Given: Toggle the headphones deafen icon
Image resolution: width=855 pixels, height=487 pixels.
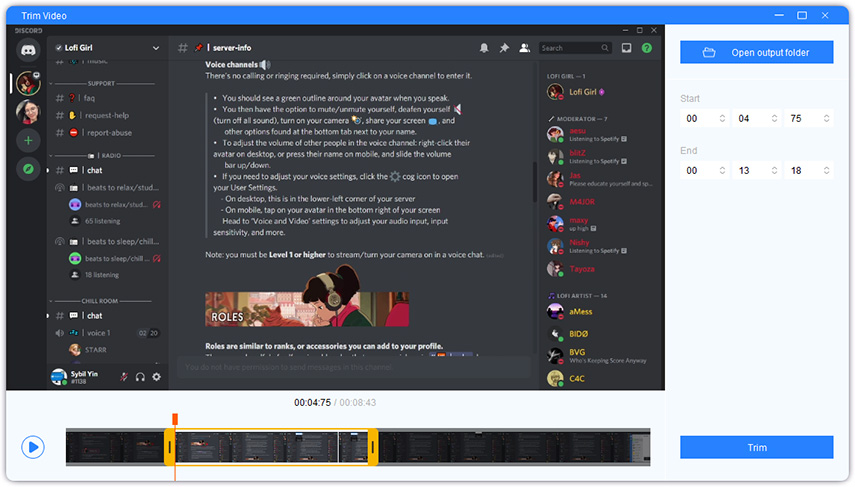Looking at the screenshot, I should click(140, 377).
